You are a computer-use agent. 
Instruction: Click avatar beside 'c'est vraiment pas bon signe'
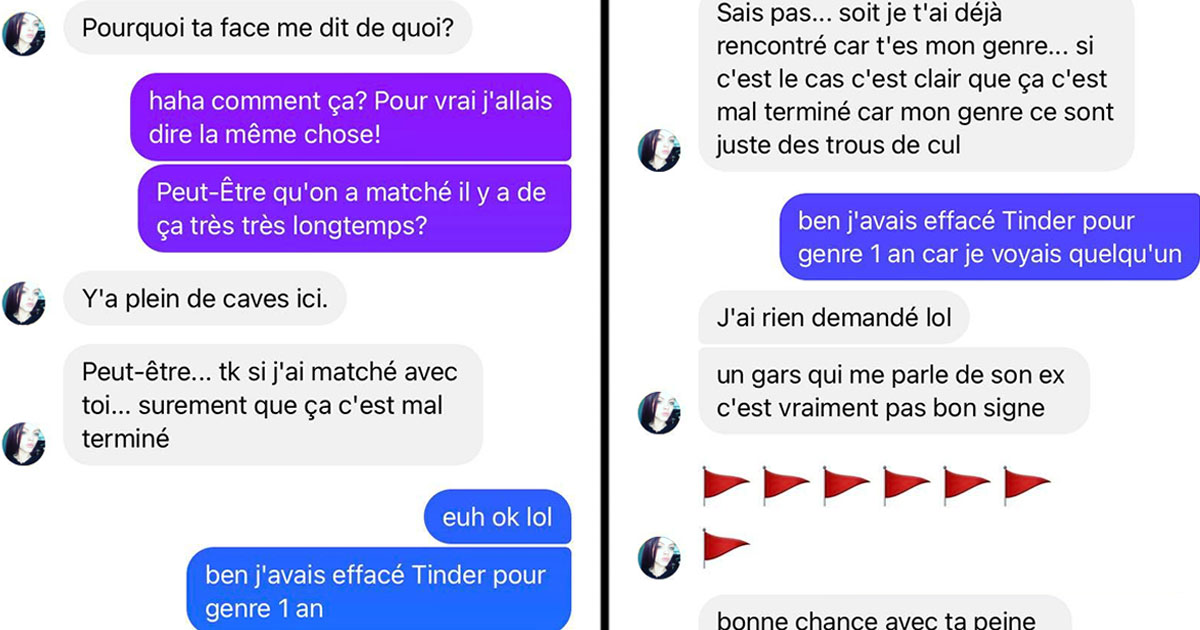(659, 413)
